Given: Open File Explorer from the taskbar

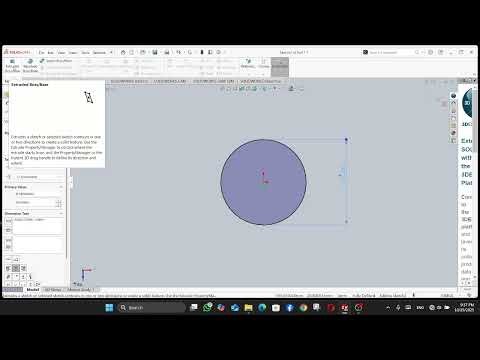Looking at the screenshot, I should tap(248, 308).
